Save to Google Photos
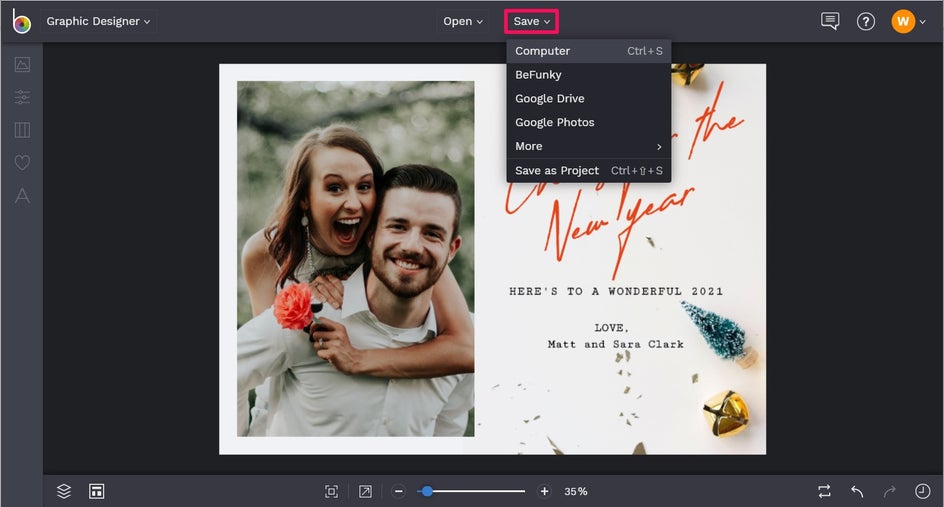The image size is (944, 507). 589,122
